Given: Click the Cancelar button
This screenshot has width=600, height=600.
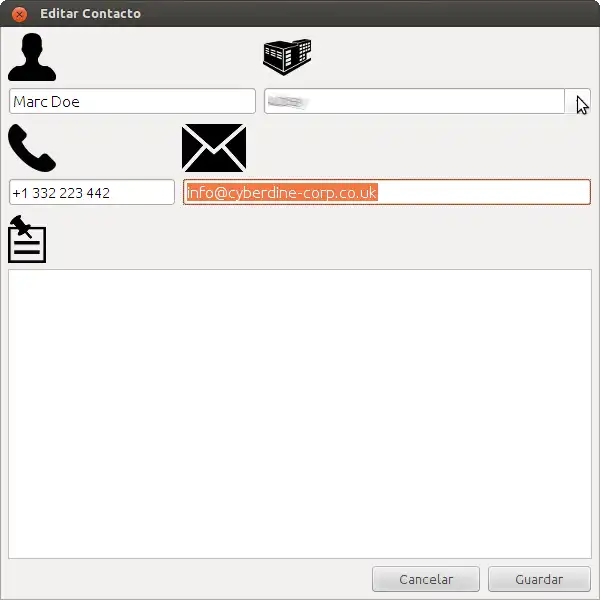Looking at the screenshot, I should 426,579.
